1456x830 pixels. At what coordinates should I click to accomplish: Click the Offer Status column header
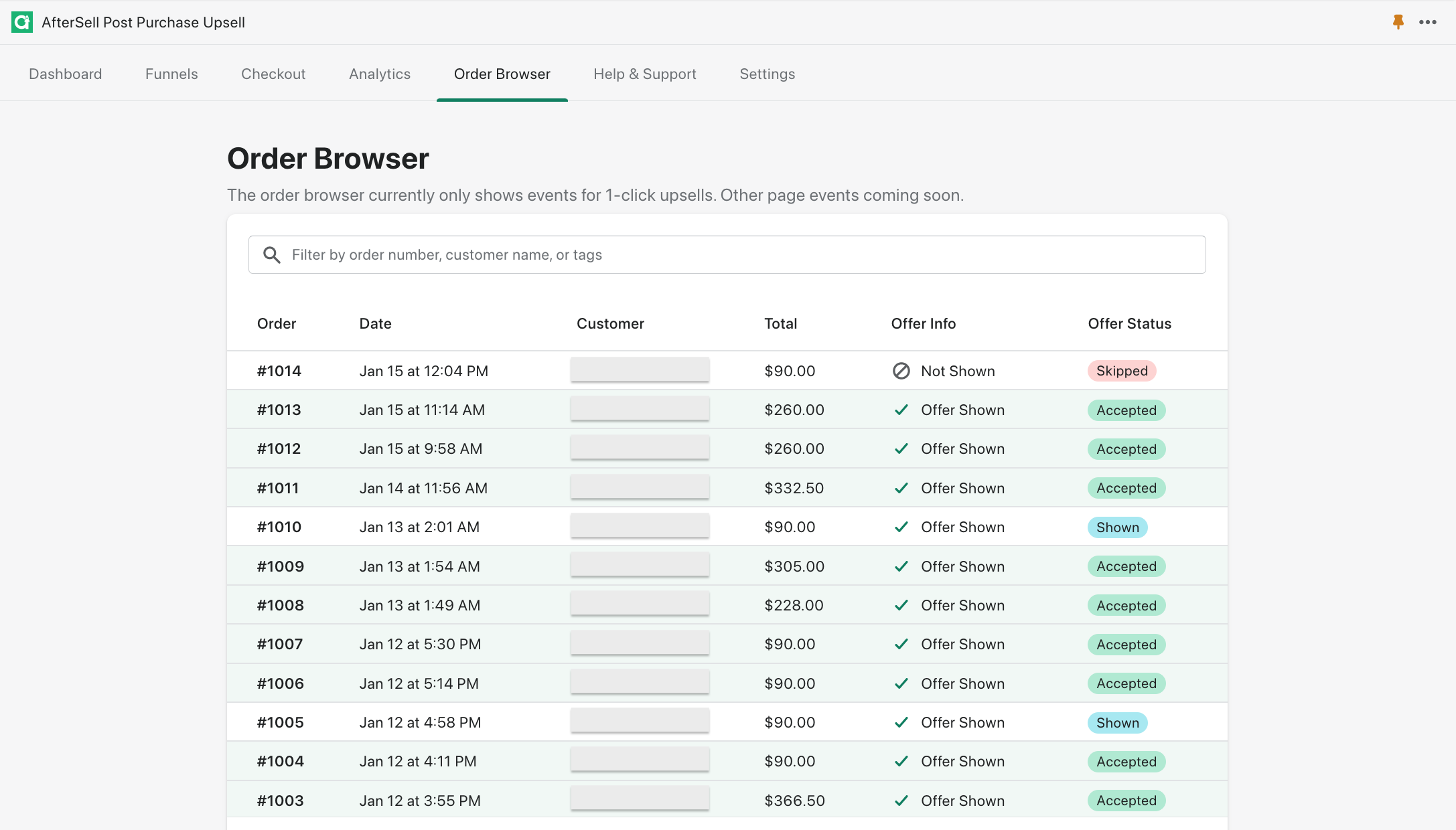1129,324
